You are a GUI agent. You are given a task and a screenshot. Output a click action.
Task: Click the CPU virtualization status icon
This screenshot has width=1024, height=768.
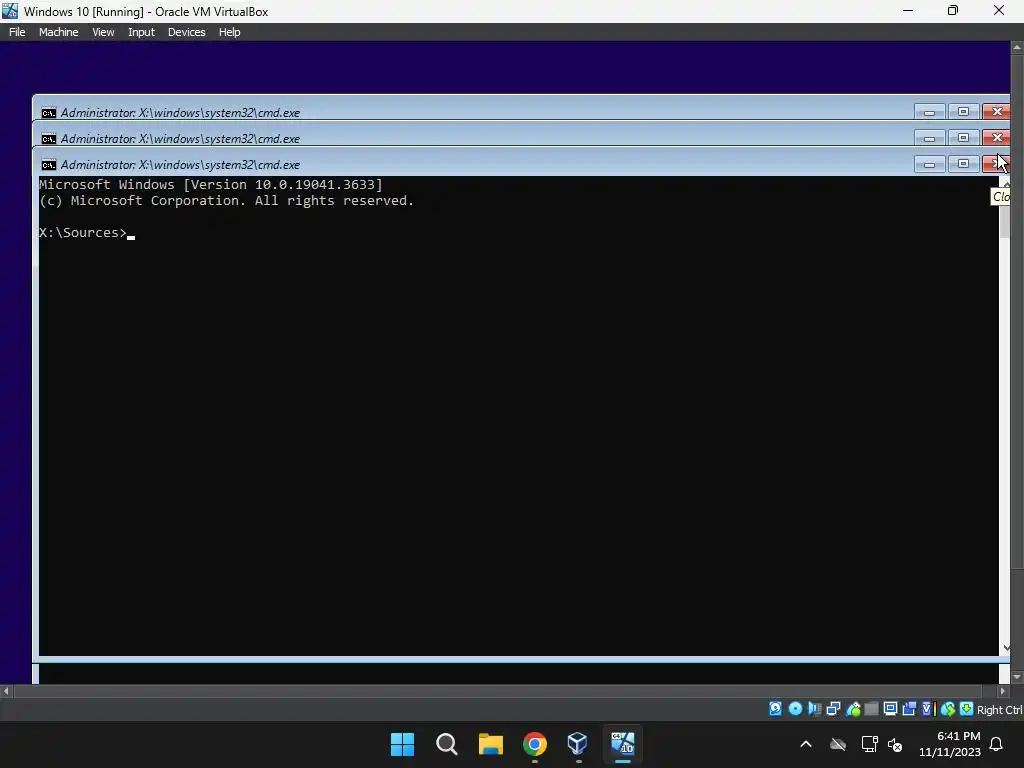coord(929,709)
